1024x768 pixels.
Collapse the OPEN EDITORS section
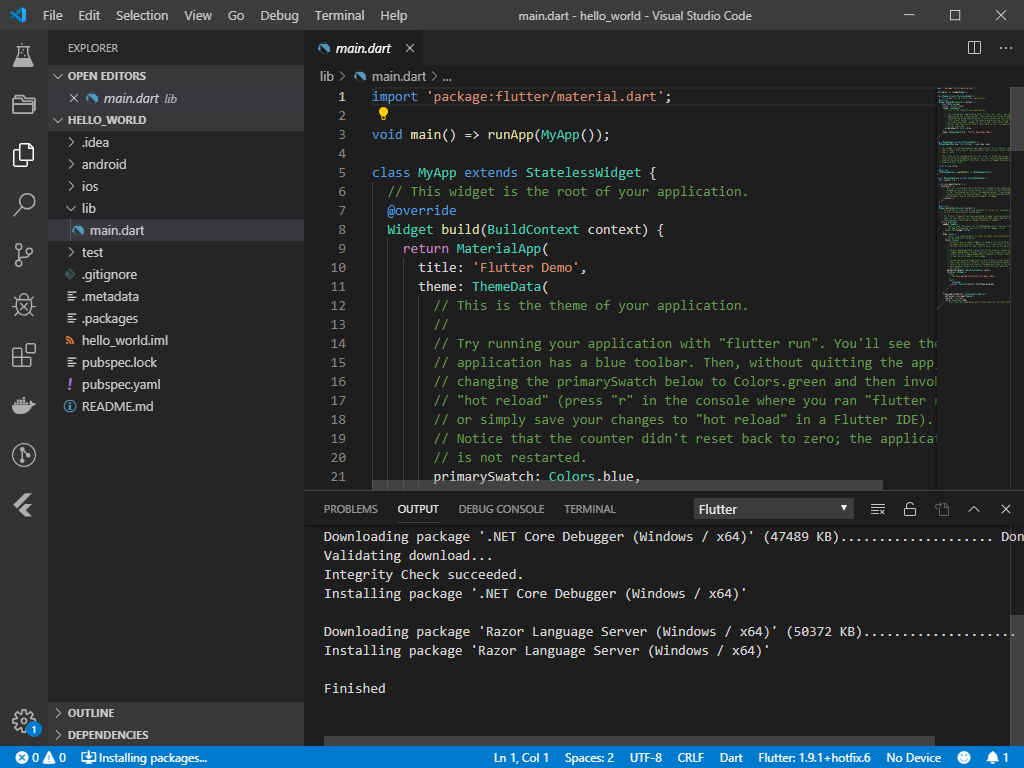[176, 76]
